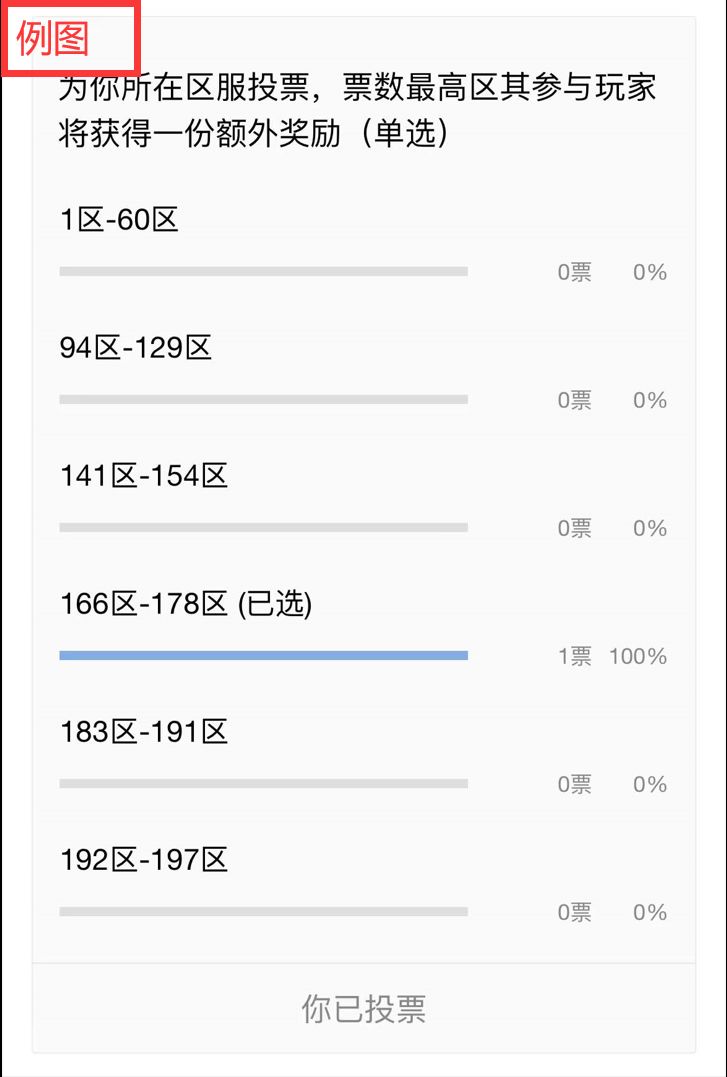Click the 0票 count for 1区-60区
The width and height of the screenshot is (727, 1077).
(575, 273)
